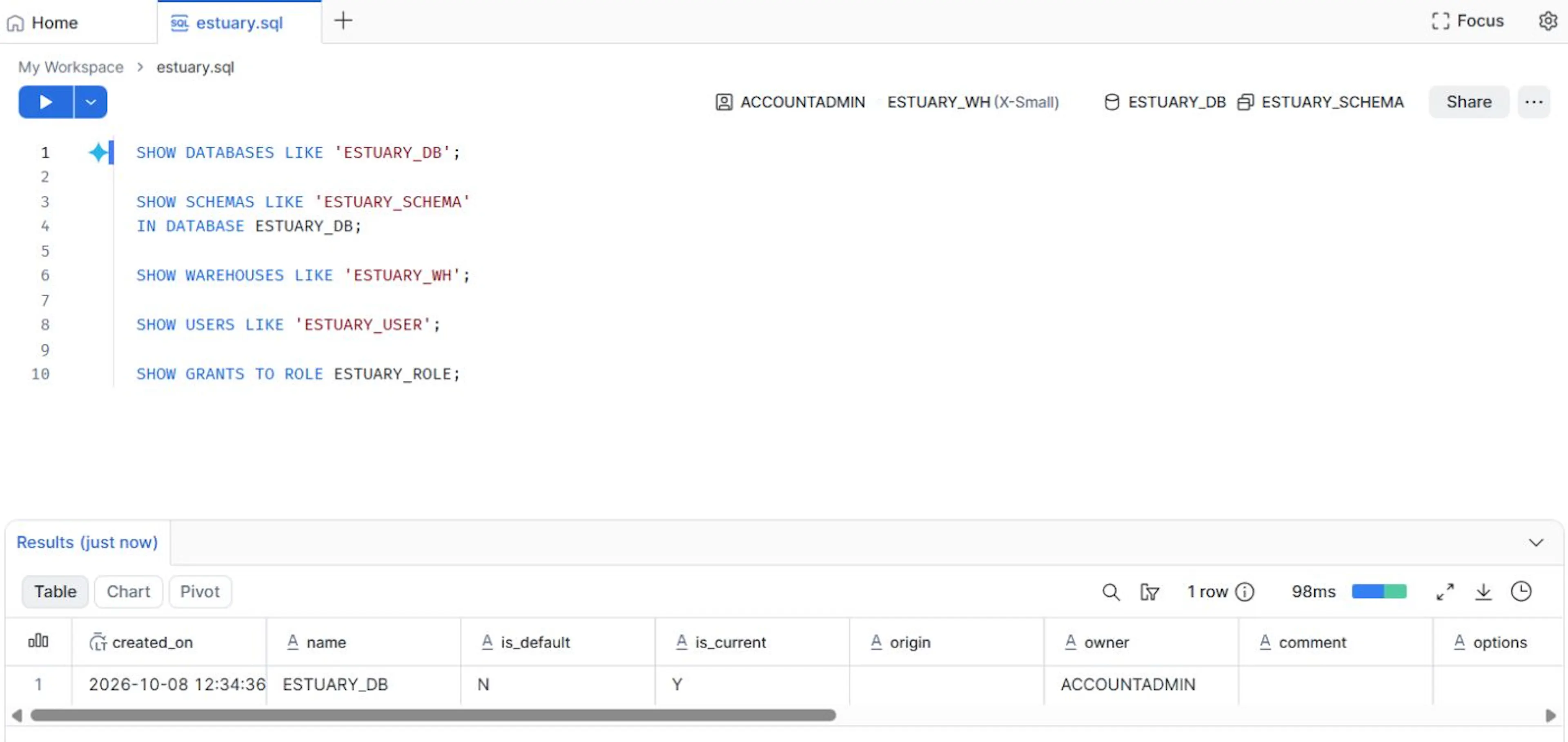Click scroll left arrow in results
The width and height of the screenshot is (1568, 742).
click(17, 715)
